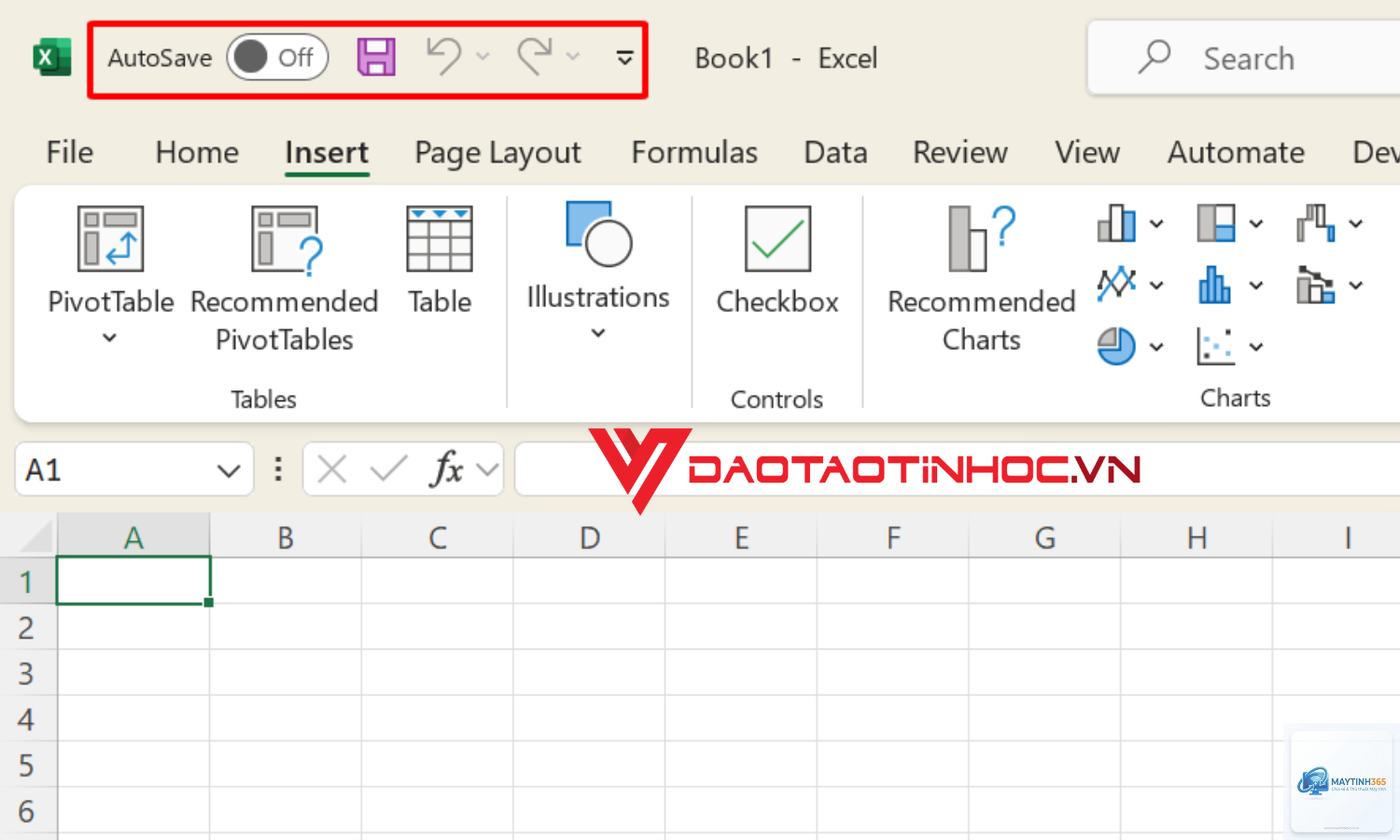Select row 3 header
This screenshot has height=840, width=1400.
point(27,673)
